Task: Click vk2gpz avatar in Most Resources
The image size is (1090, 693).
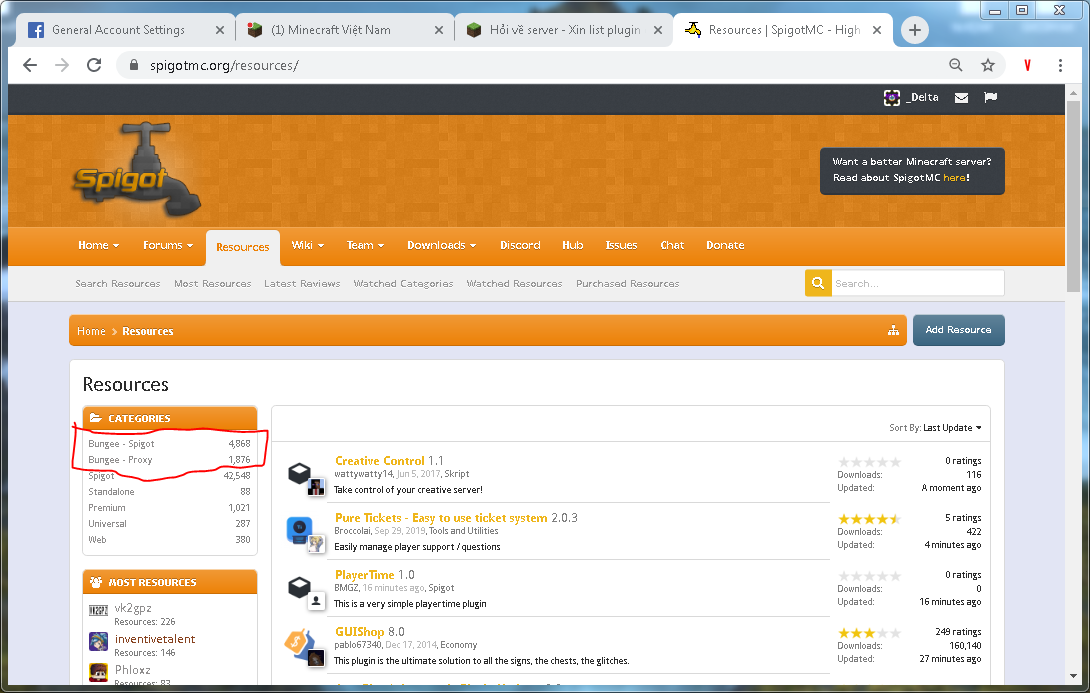Action: (98, 610)
